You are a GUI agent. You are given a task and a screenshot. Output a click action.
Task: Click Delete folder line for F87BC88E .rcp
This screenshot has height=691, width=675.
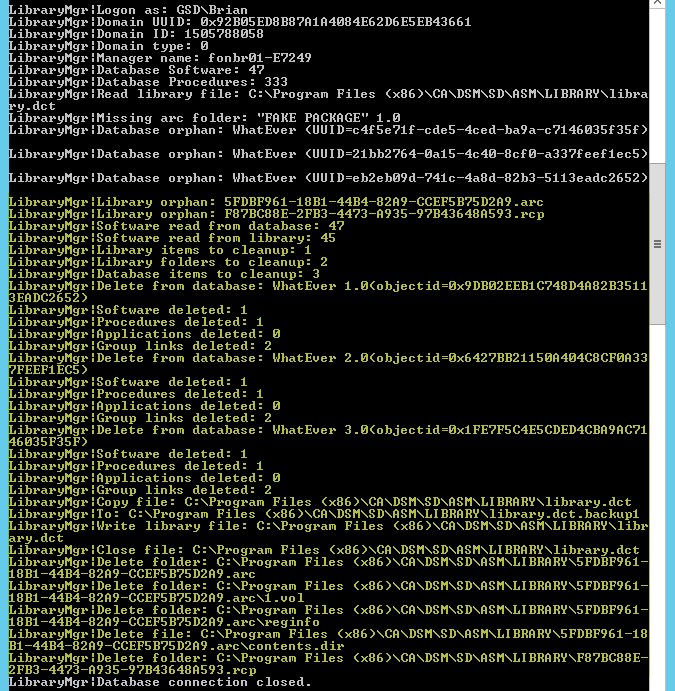click(x=328, y=664)
